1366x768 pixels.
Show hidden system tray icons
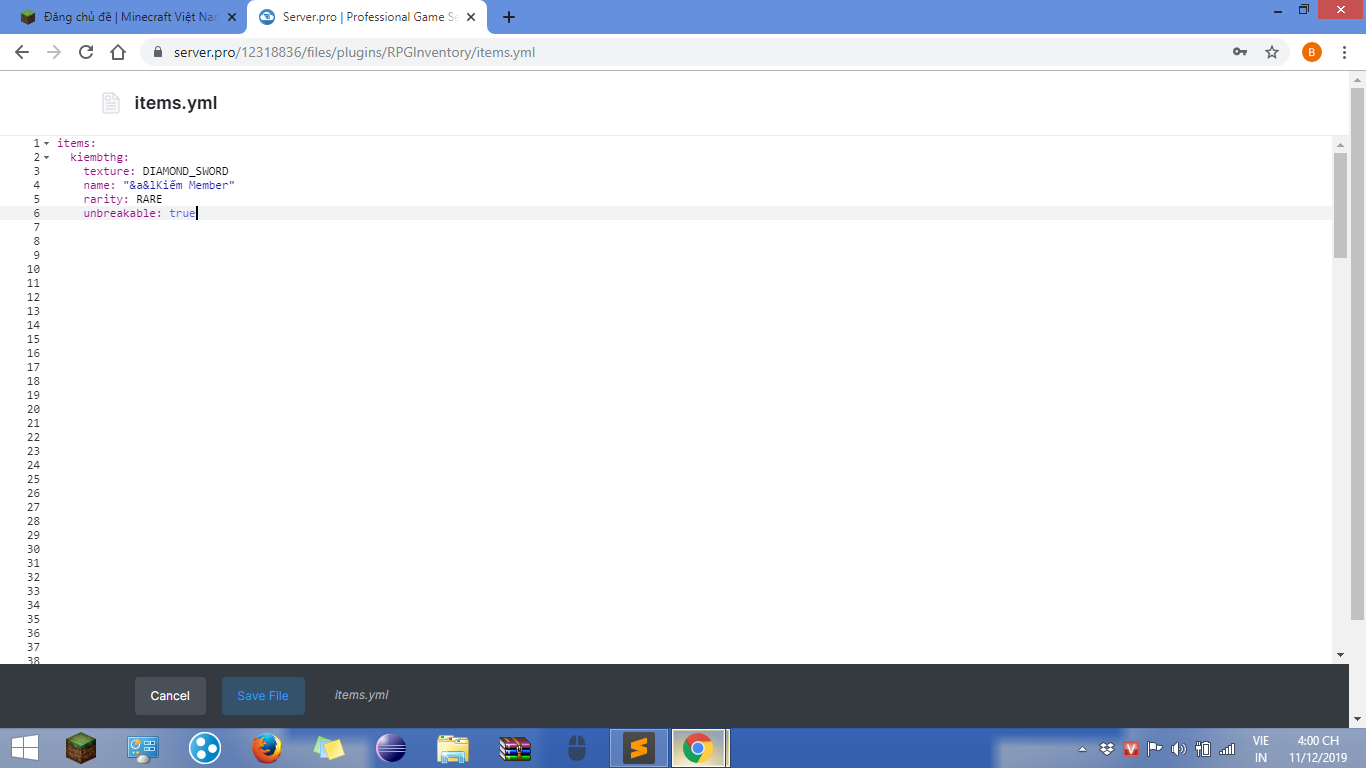point(1082,749)
